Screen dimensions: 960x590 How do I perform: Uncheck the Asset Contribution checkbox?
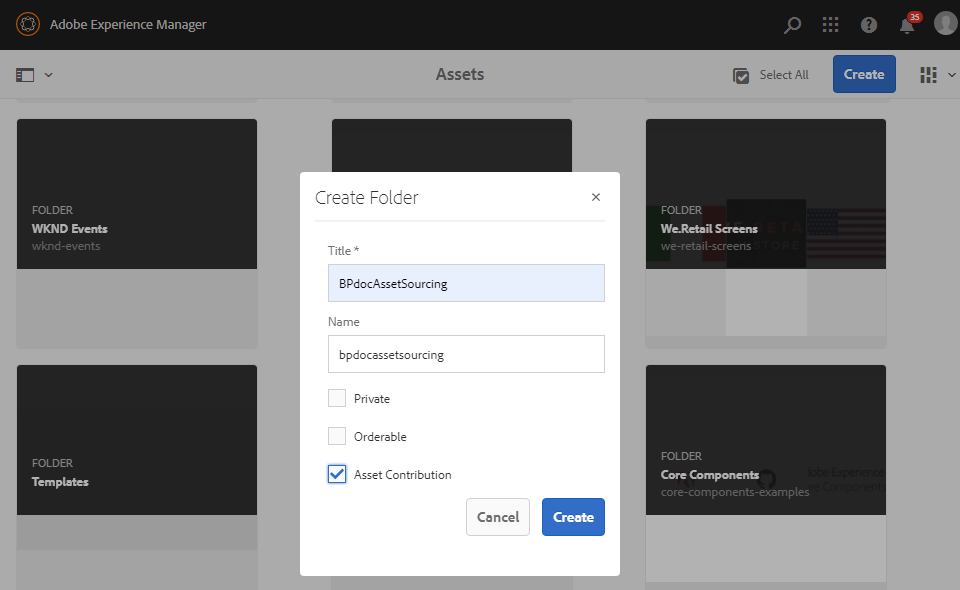(337, 474)
